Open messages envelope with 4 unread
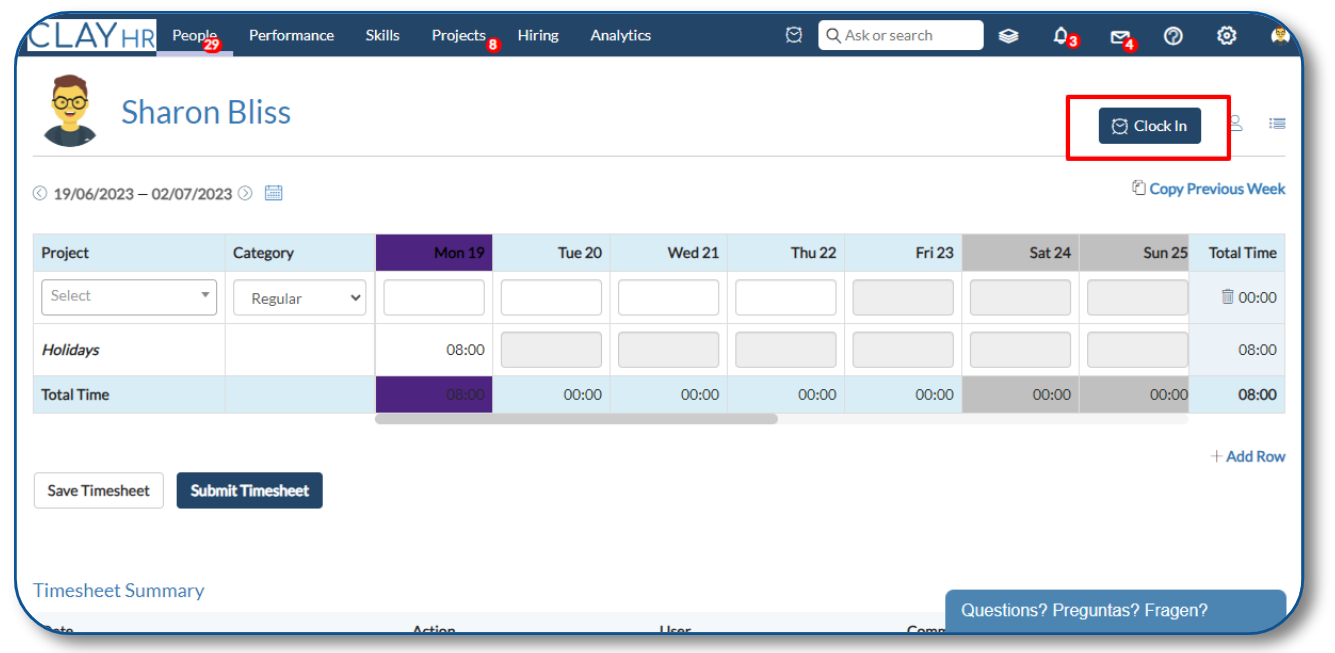 point(1120,37)
